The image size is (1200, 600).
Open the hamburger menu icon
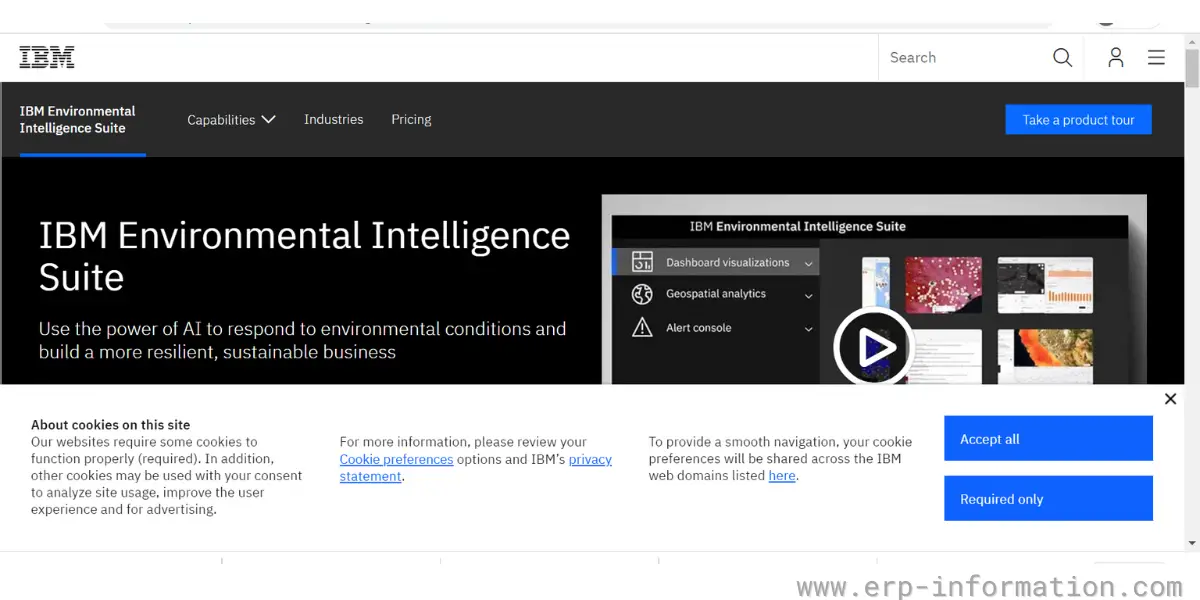[1156, 58]
